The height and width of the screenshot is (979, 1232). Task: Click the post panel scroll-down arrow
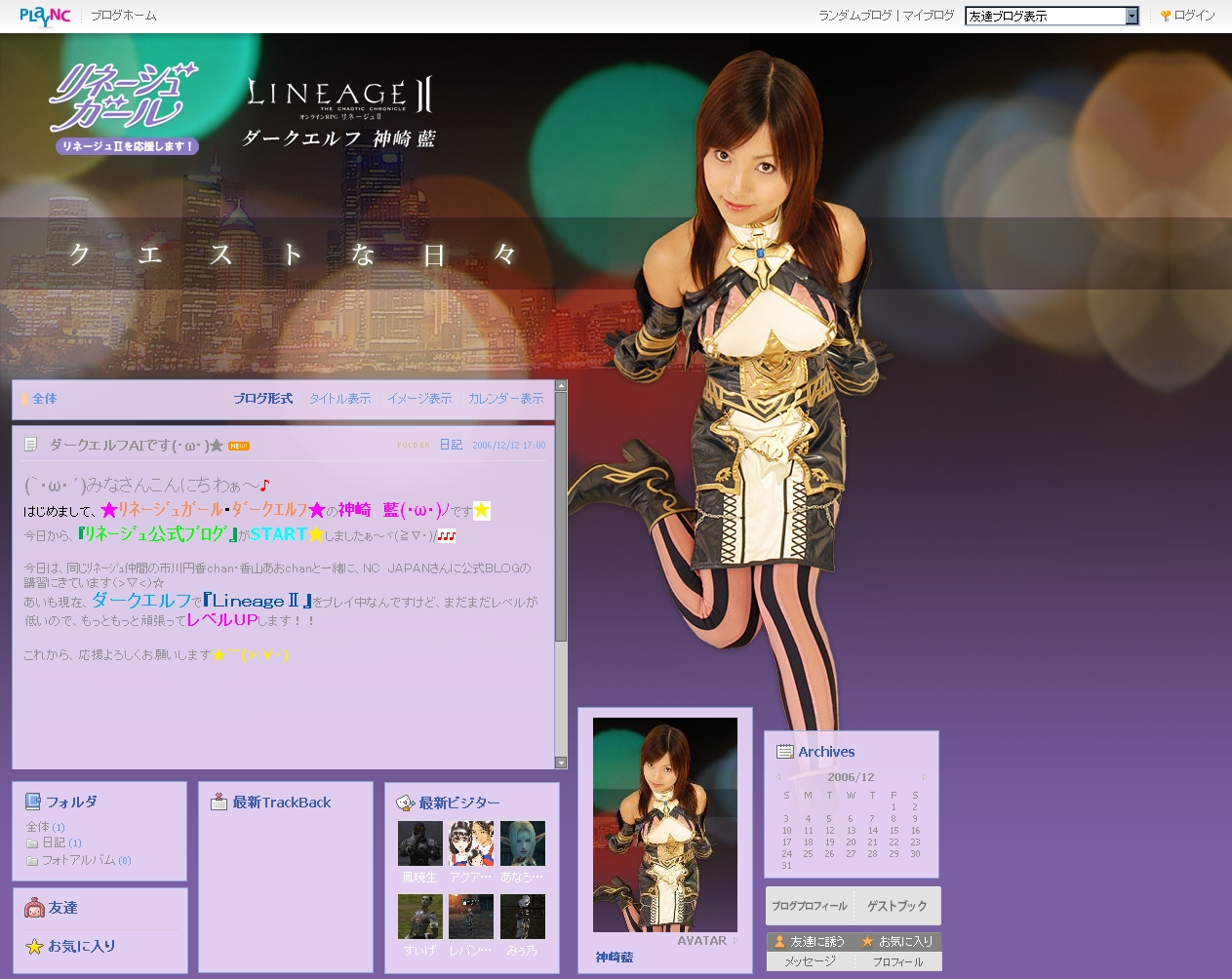[561, 763]
